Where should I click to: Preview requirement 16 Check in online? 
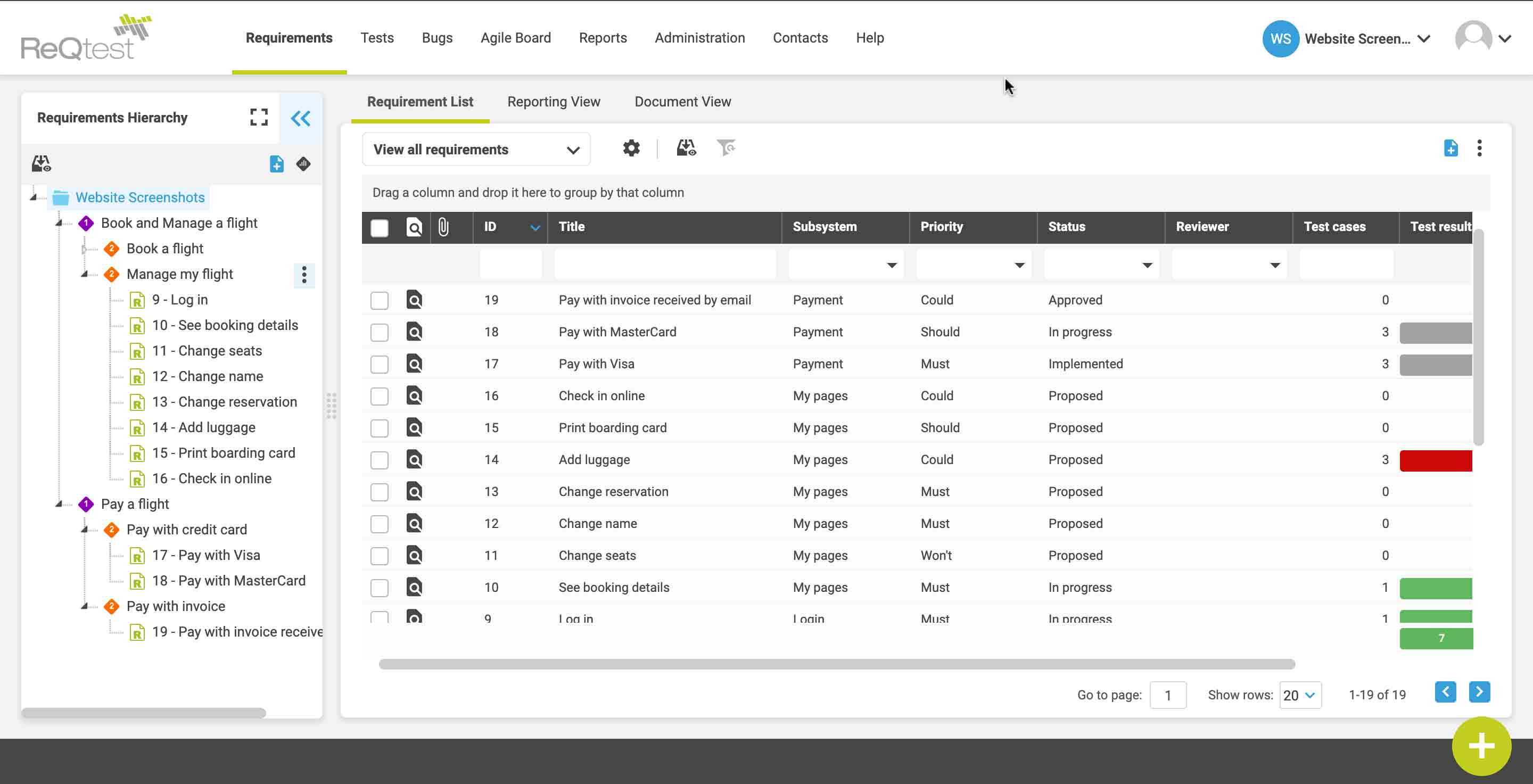click(x=414, y=395)
